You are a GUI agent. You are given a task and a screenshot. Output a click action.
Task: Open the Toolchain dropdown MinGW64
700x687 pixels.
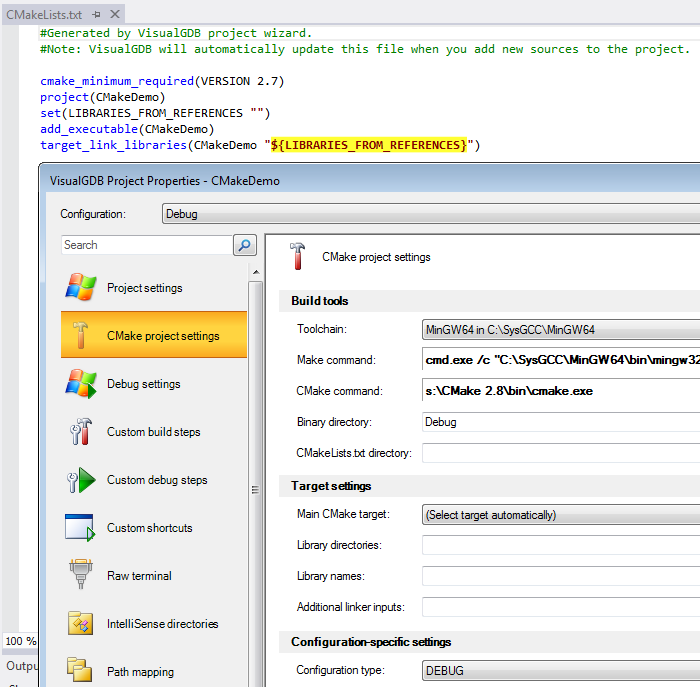561,329
